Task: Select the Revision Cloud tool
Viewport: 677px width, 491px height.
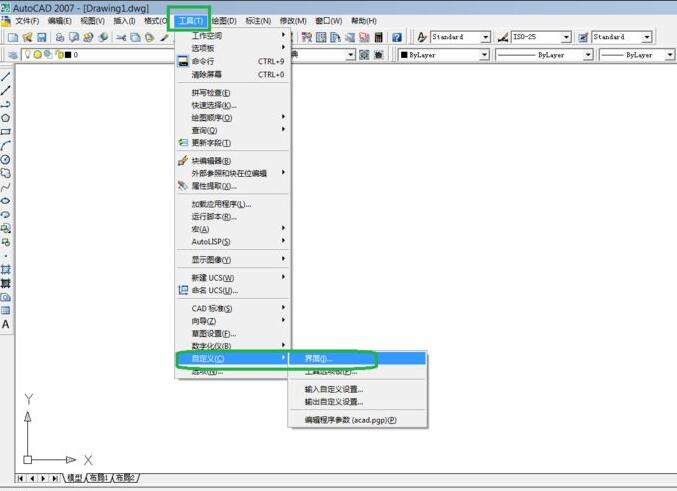Action: click(6, 174)
